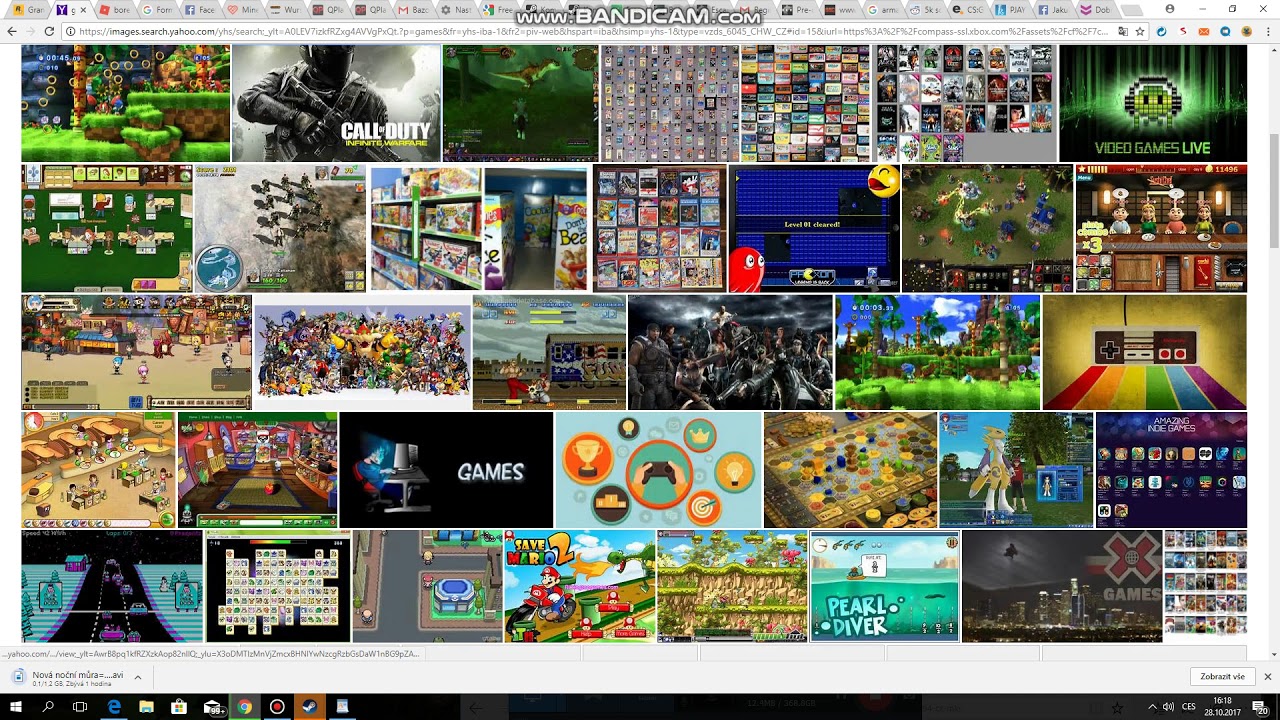Switch to the 'Dob' tab
1280x720 pixels.
(1097, 10)
